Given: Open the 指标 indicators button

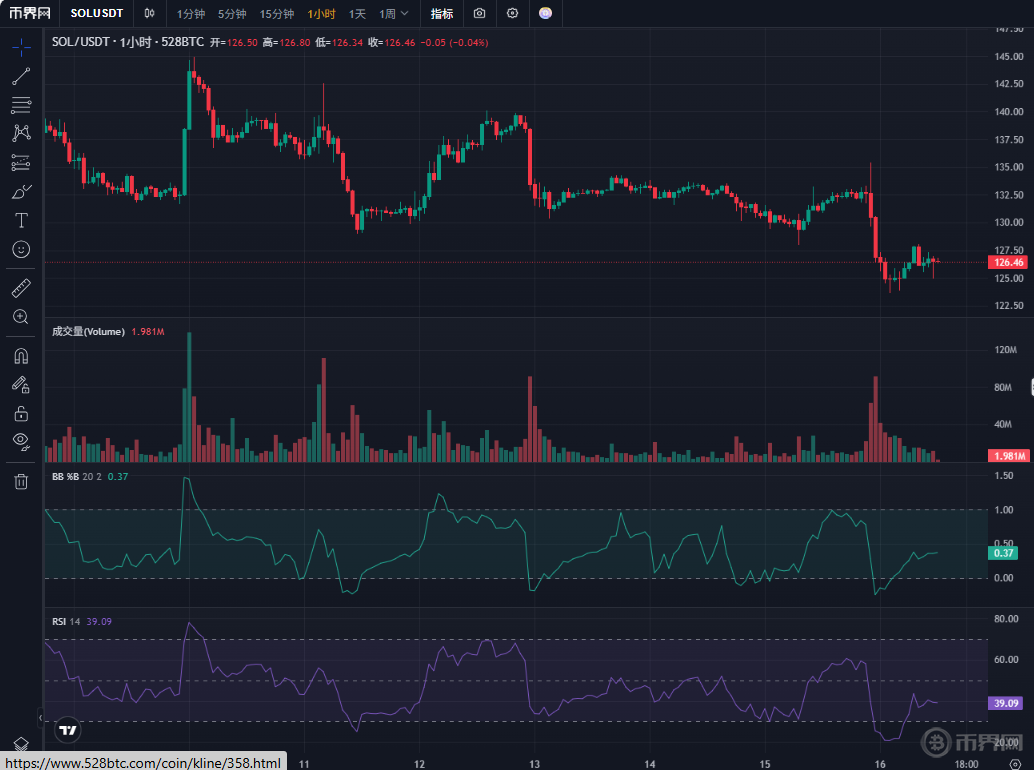Looking at the screenshot, I should [x=441, y=14].
